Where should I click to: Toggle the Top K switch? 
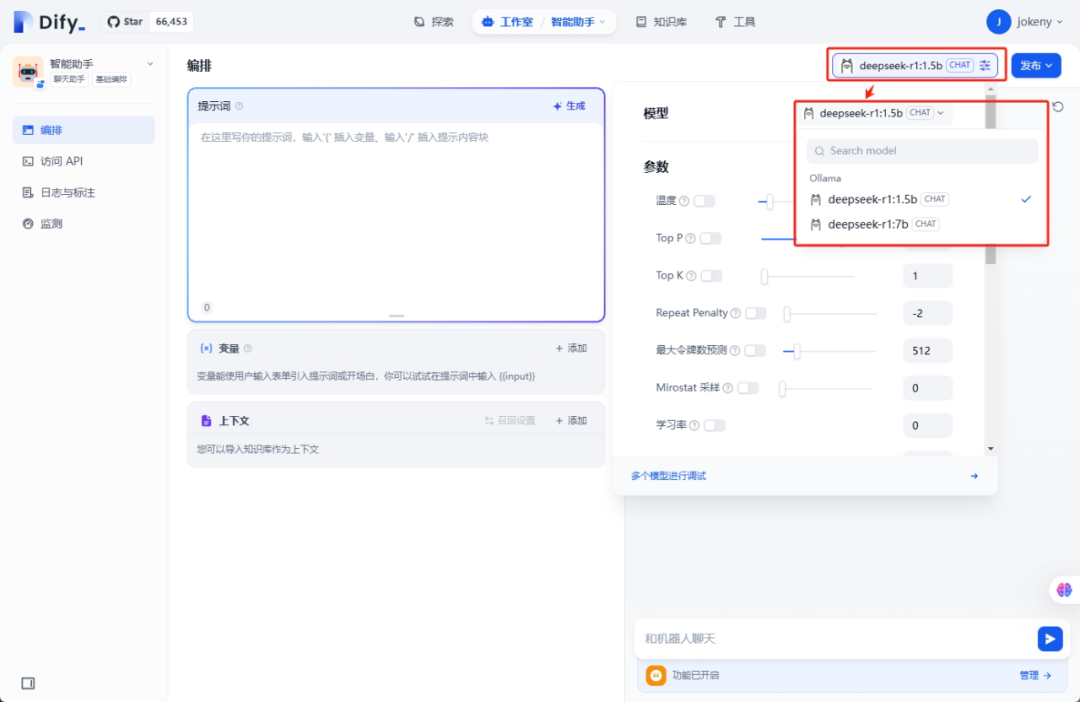(x=712, y=276)
